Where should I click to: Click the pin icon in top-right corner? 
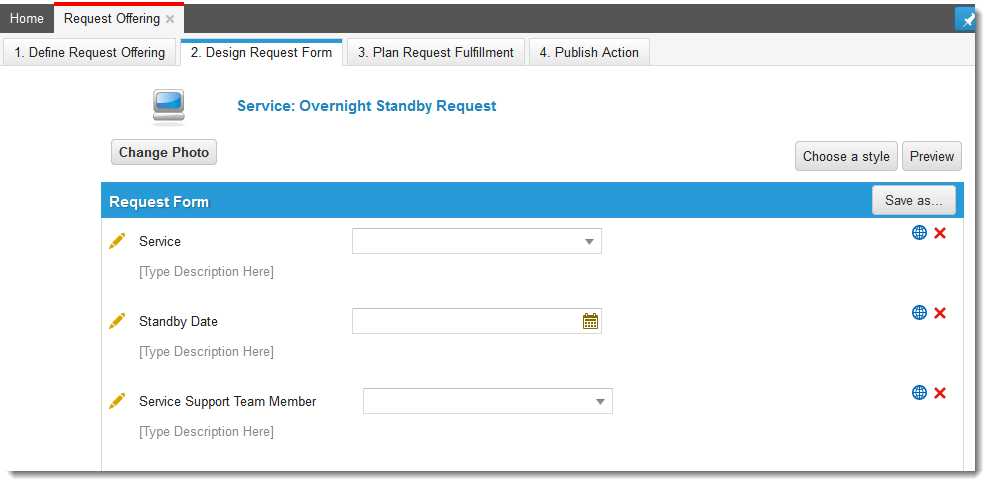click(x=967, y=19)
